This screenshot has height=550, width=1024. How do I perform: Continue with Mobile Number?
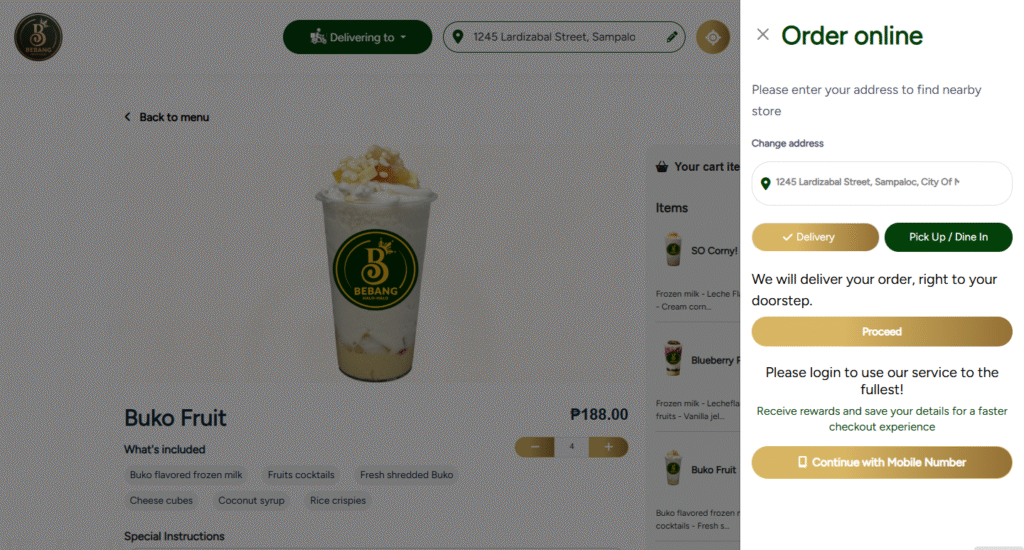pos(882,462)
